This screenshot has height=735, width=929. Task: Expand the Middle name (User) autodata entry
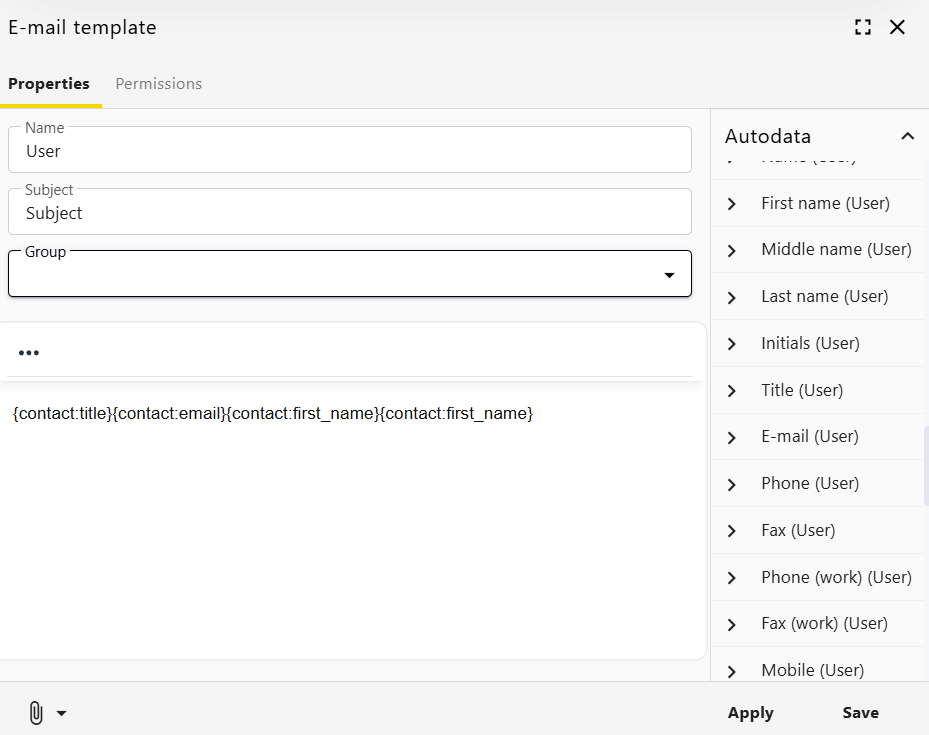click(x=731, y=249)
